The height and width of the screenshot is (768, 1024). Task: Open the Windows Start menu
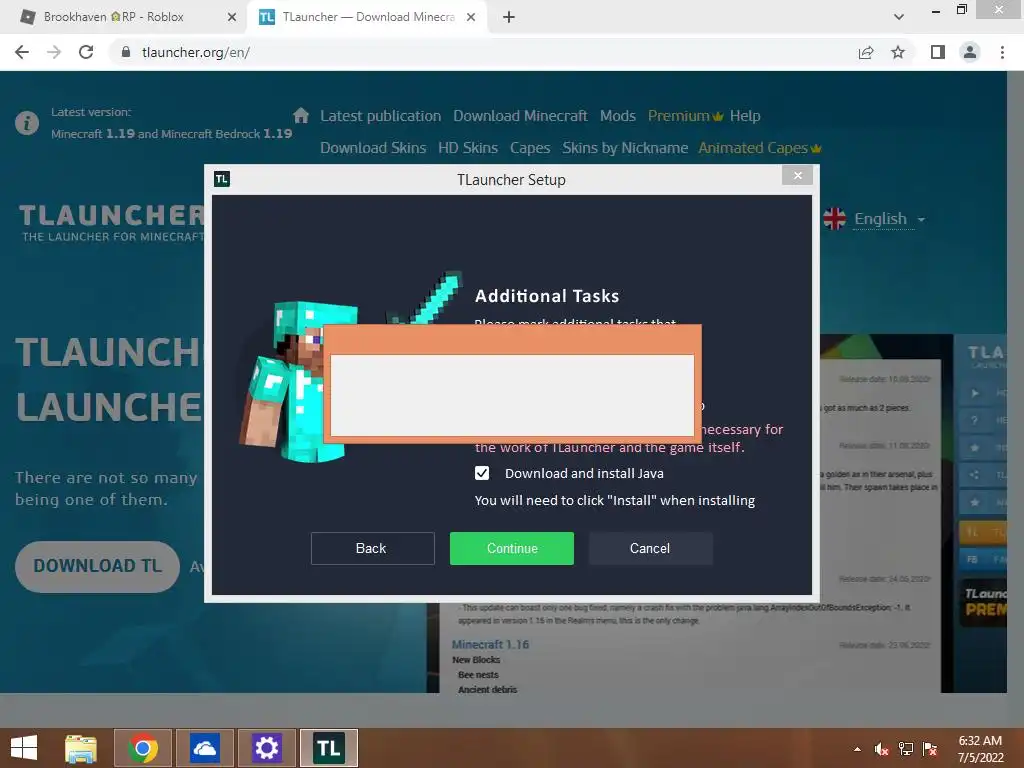click(x=24, y=748)
